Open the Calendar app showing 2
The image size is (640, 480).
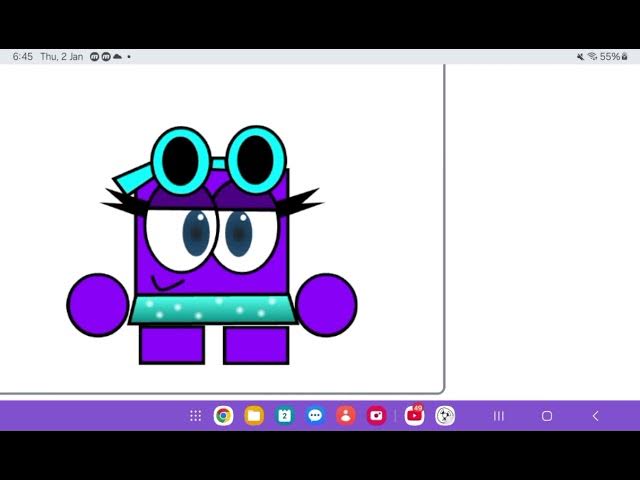[284, 416]
